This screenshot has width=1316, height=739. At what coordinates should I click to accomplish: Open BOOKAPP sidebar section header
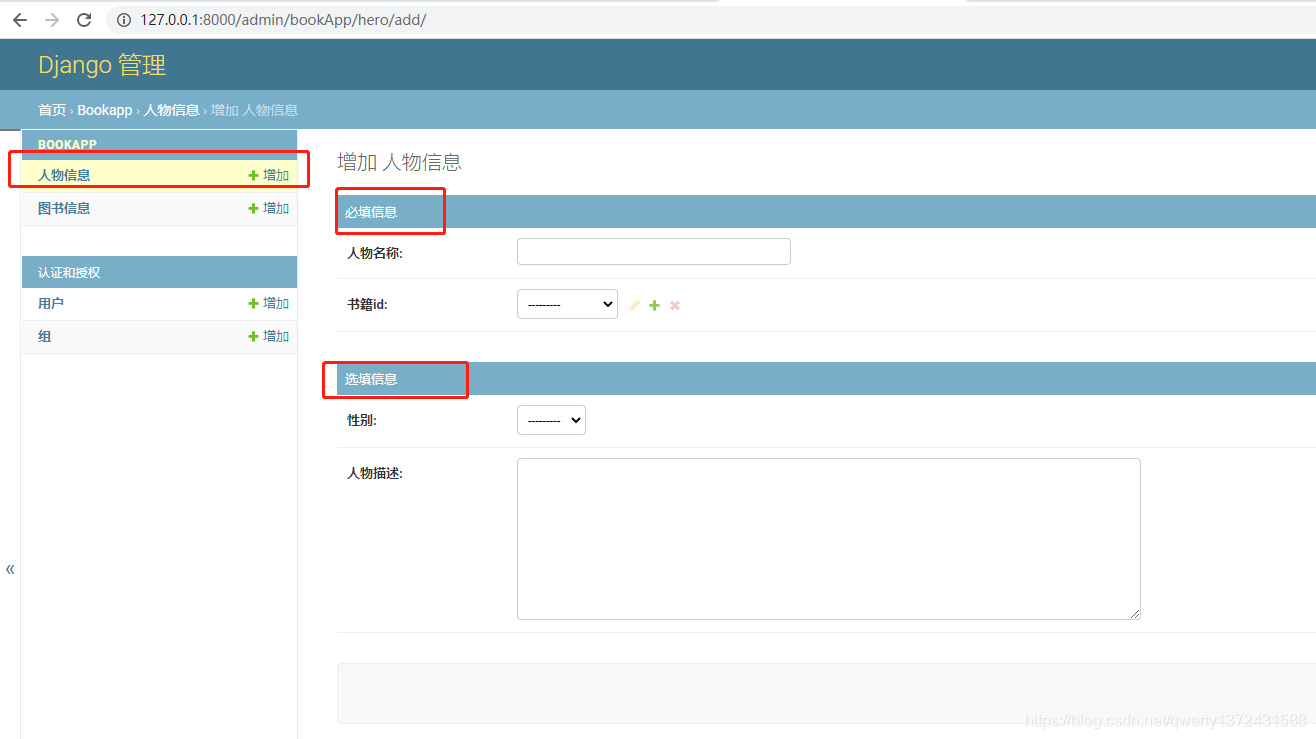pos(67,145)
